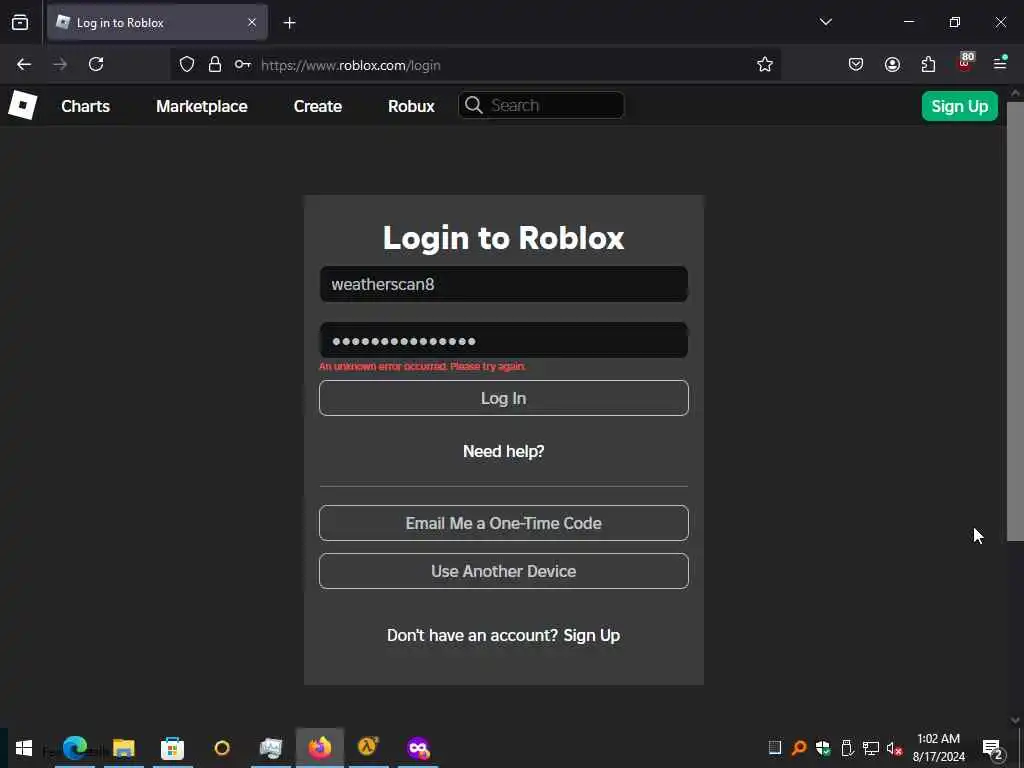Open the Pocket save icon
Viewport: 1024px width, 768px height.
click(856, 64)
